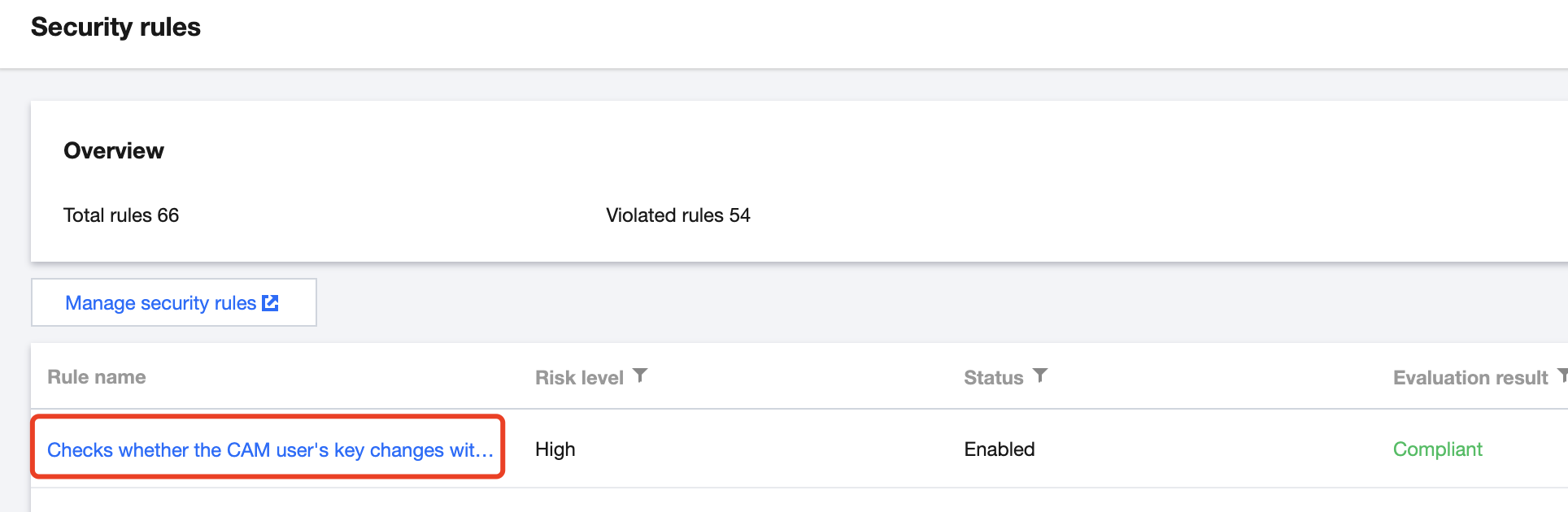Click the blank row below the CAM rule
The height and width of the screenshot is (512, 1568).
[x=732, y=501]
